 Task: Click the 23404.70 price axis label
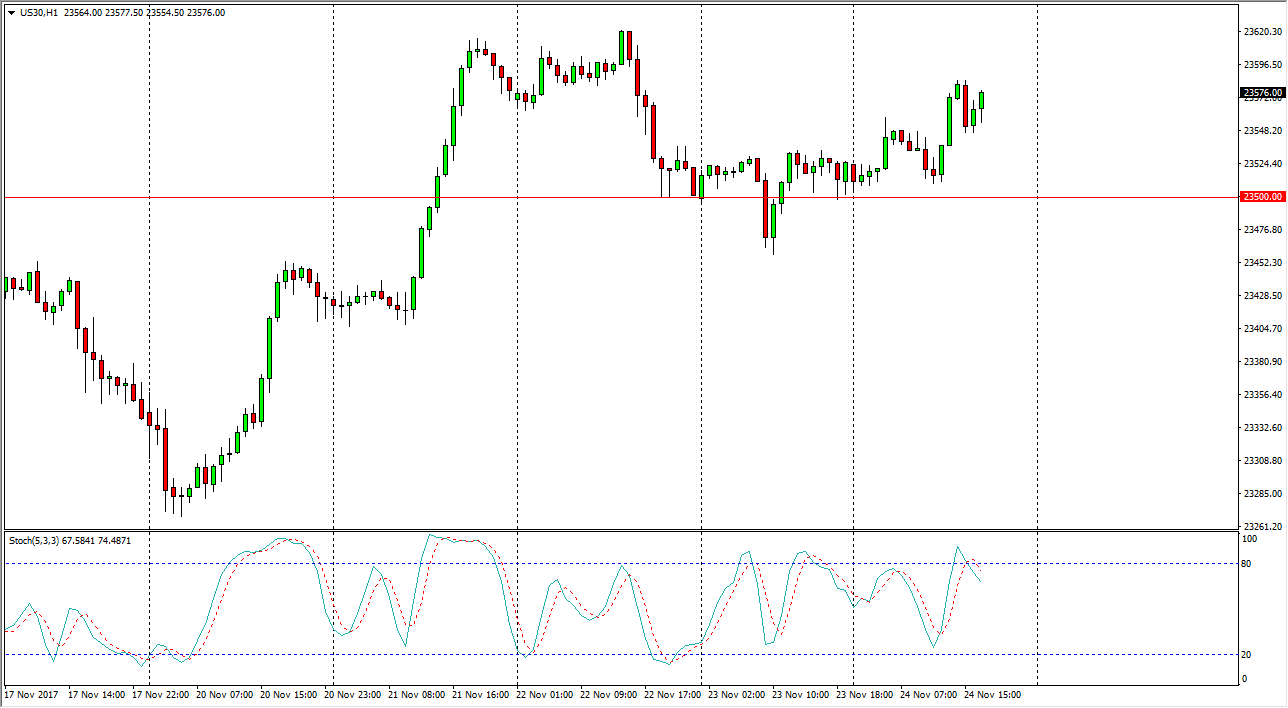point(1263,329)
